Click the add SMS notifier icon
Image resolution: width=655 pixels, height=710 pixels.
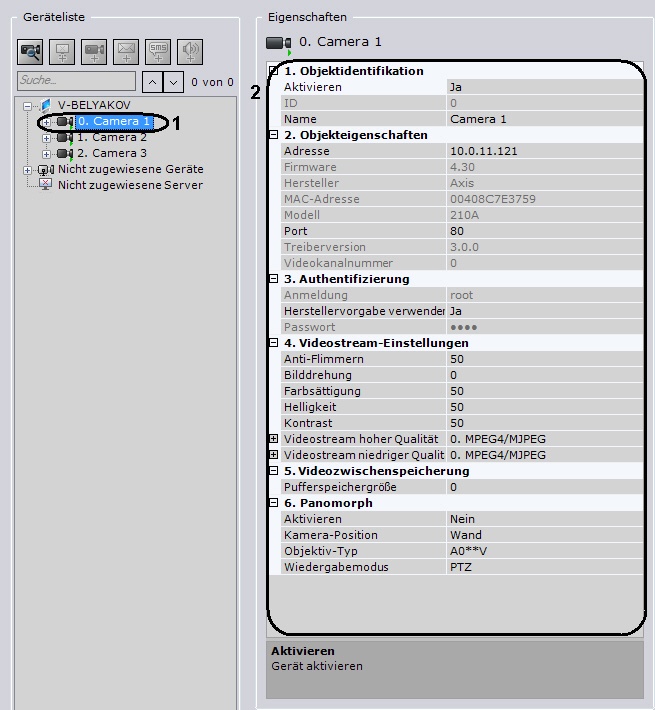click(158, 52)
